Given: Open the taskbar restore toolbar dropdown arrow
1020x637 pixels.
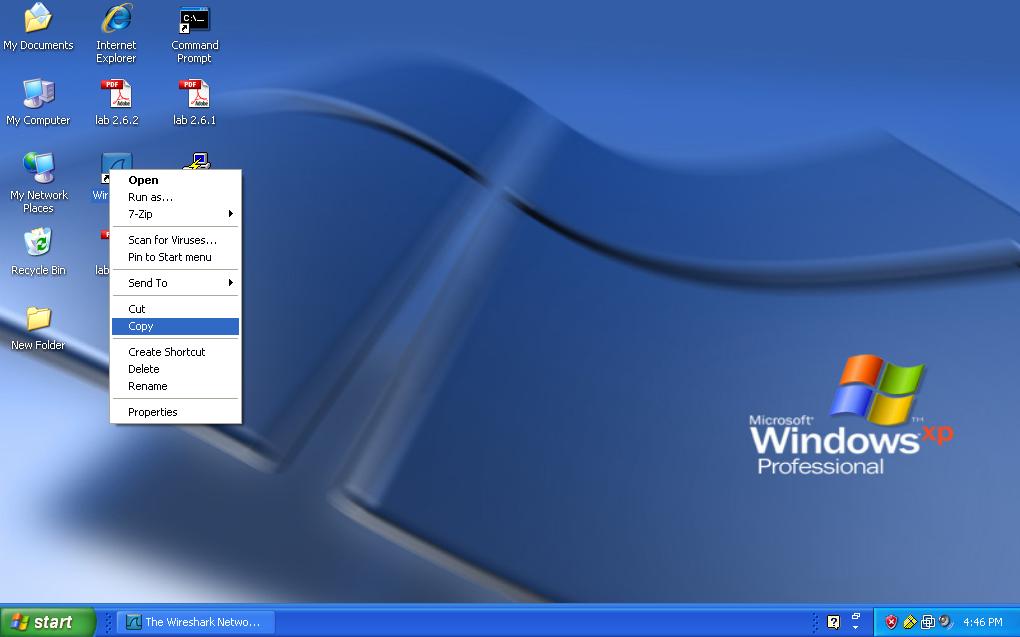Looking at the screenshot, I should coord(855,627).
